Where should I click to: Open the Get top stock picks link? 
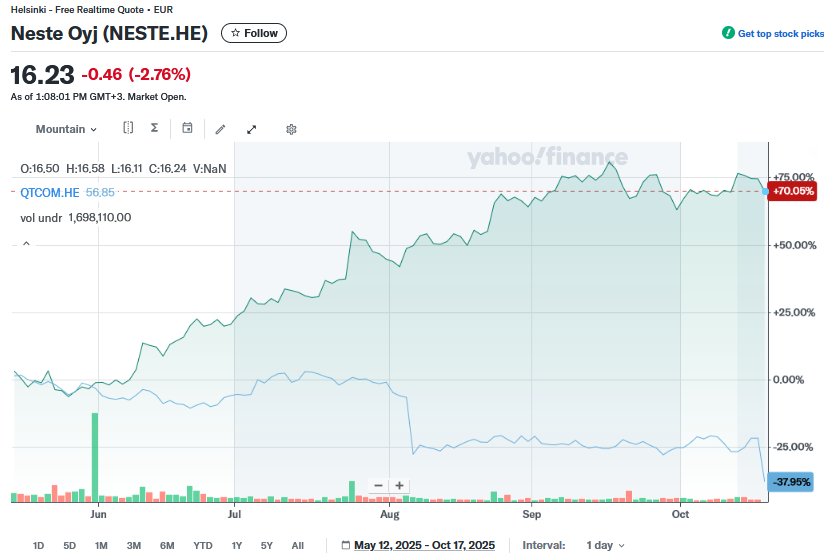click(x=780, y=33)
